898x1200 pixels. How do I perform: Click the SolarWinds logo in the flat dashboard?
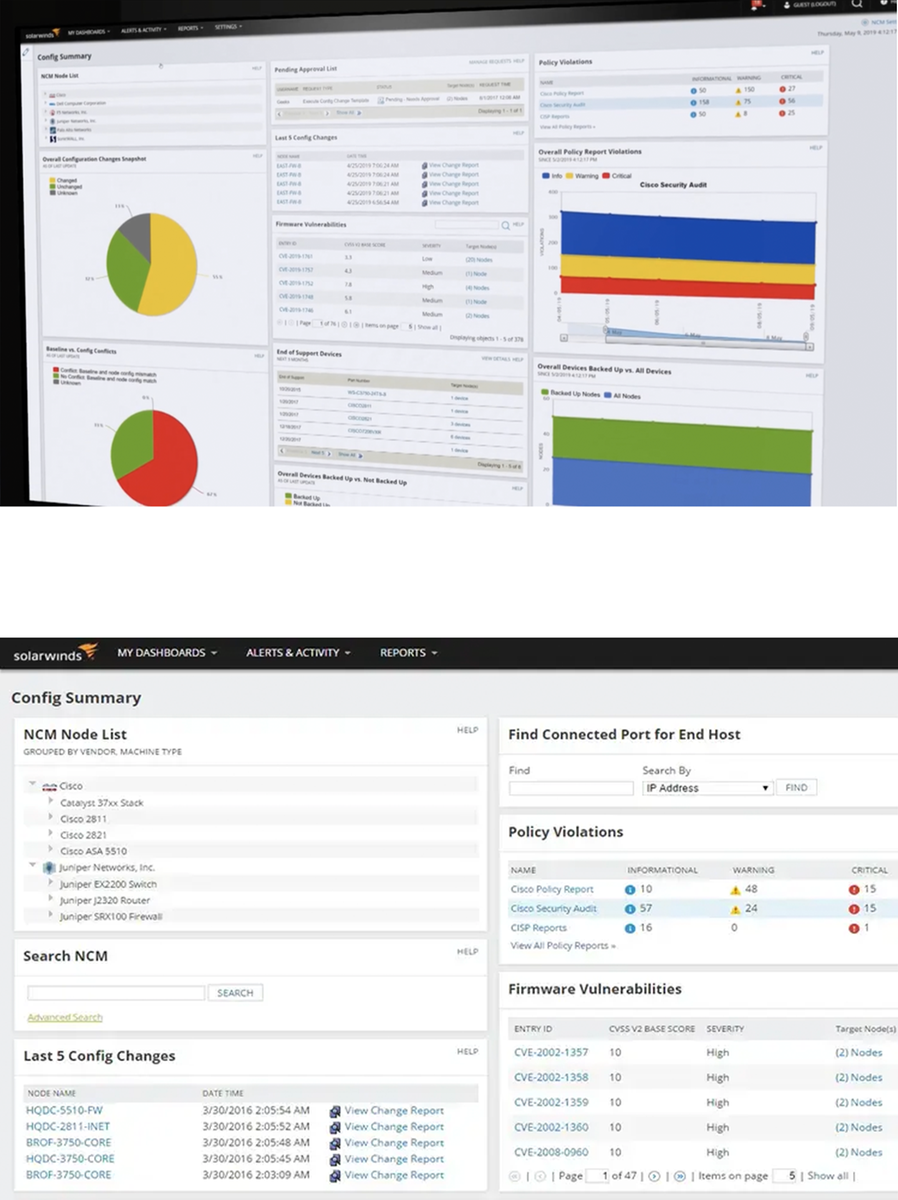[55, 654]
